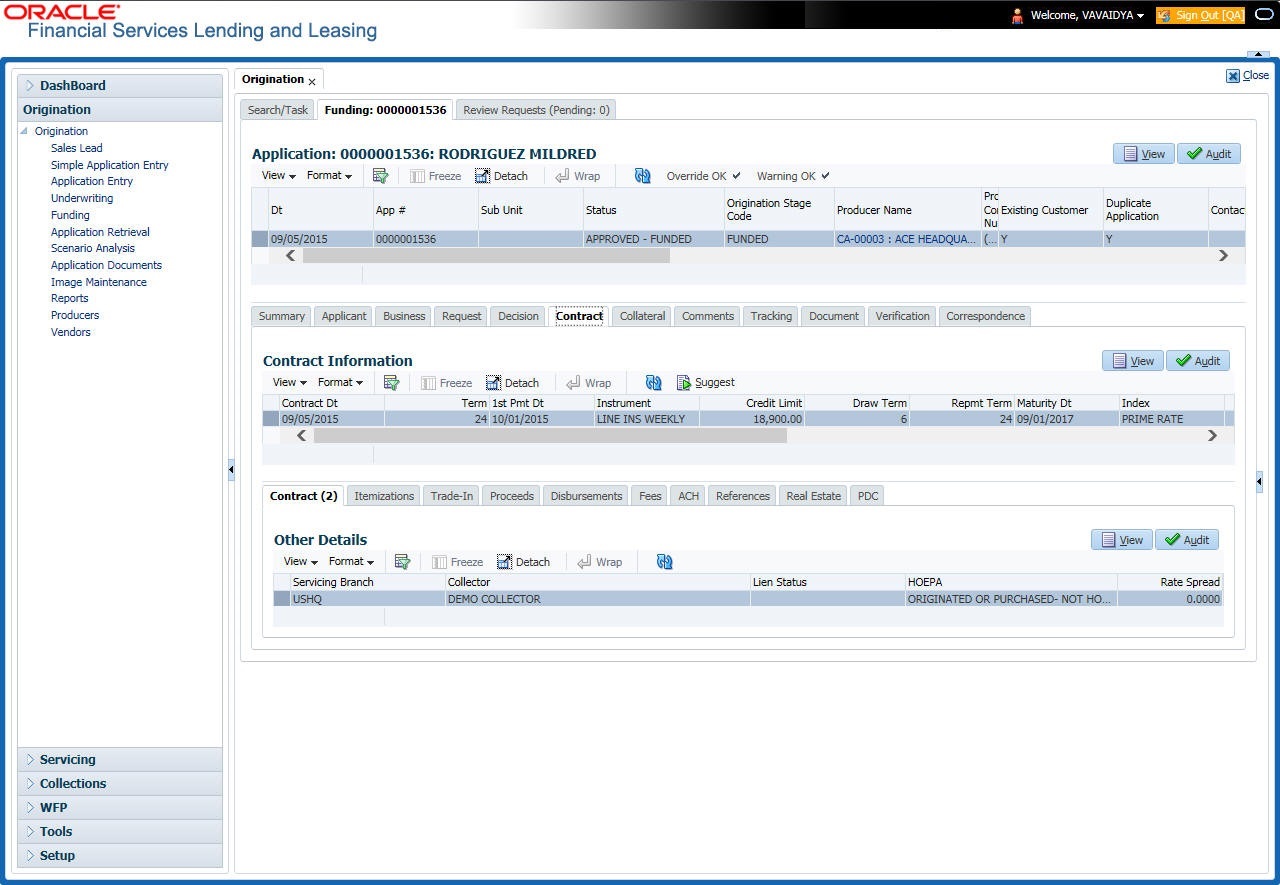Open View menu in Contract Information toolbar
Image resolution: width=1280 pixels, height=885 pixels.
tap(289, 383)
